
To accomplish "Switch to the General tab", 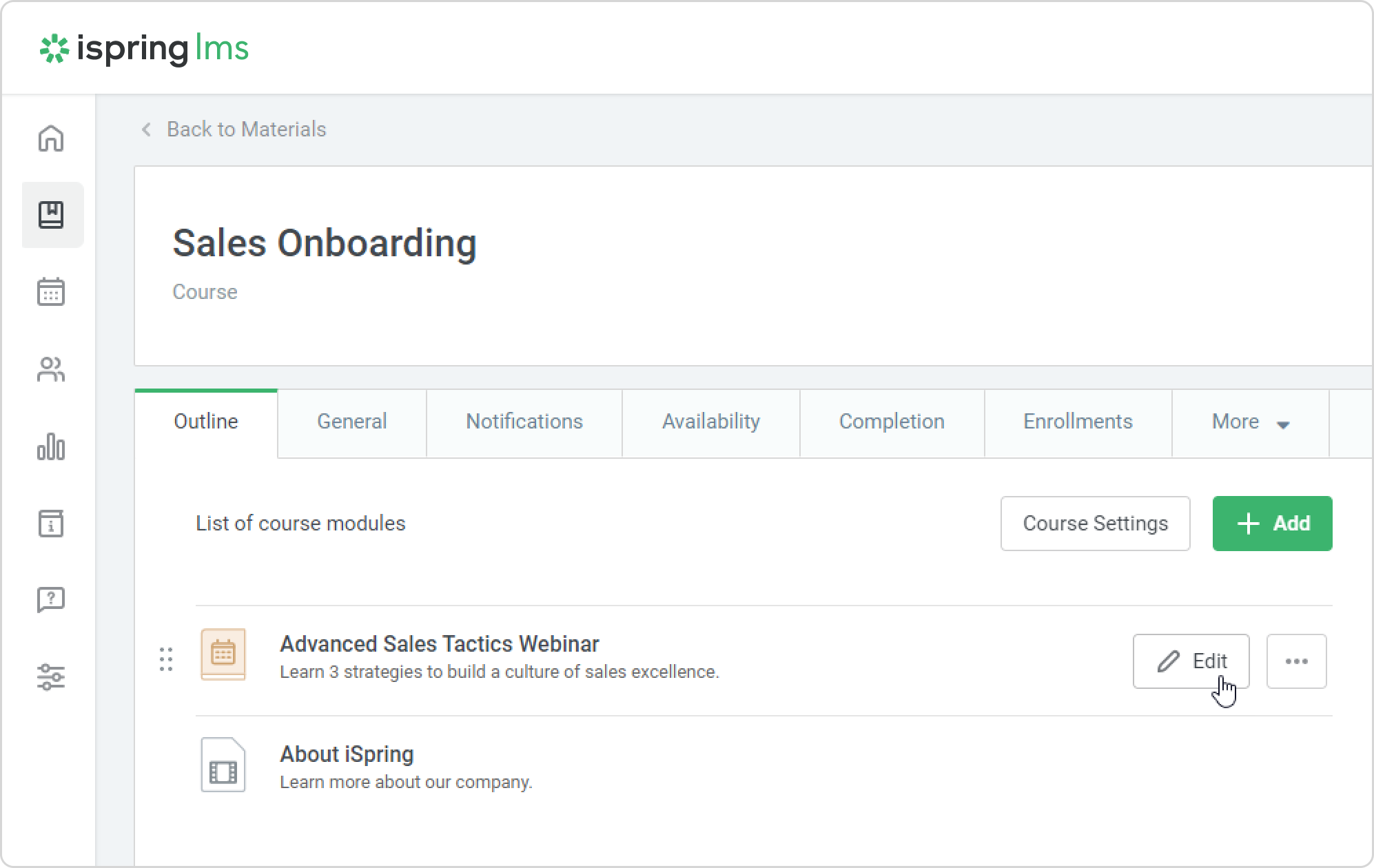I will (351, 422).
